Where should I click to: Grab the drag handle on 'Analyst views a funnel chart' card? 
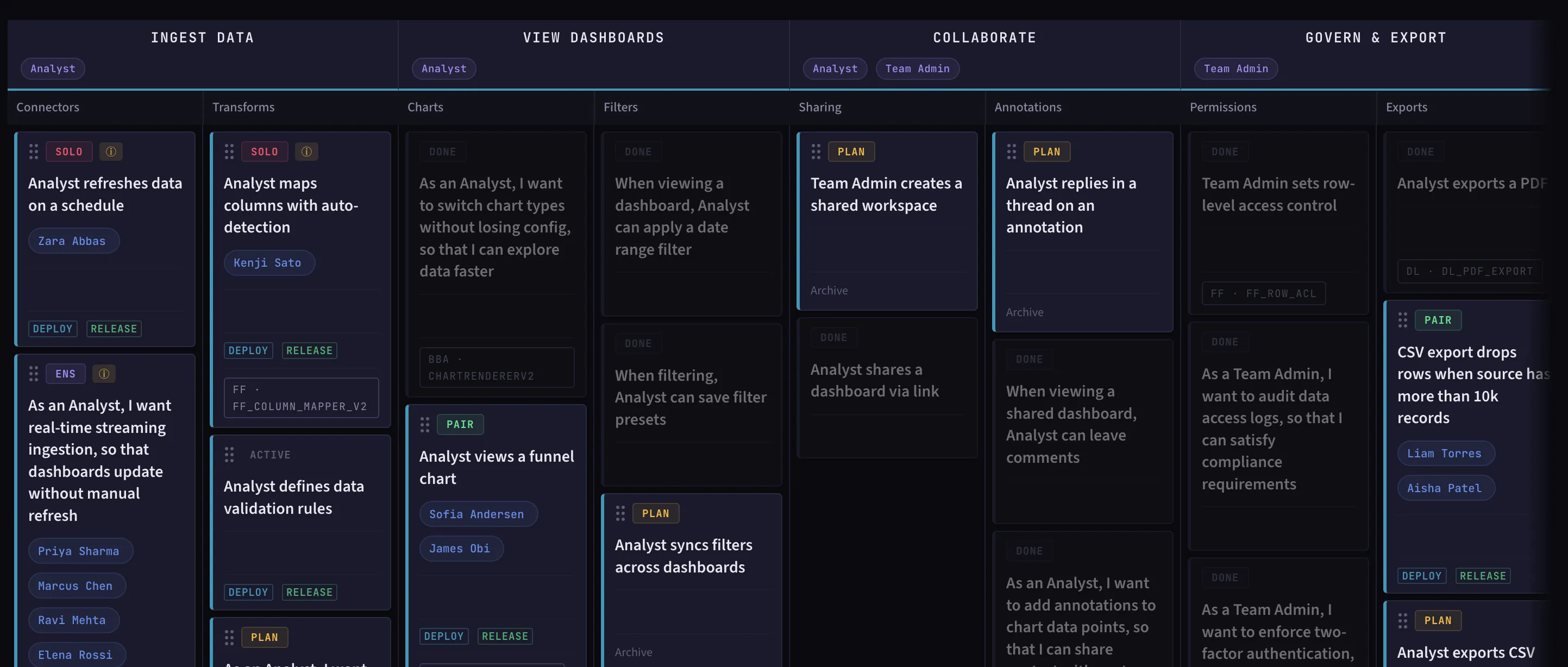(425, 424)
